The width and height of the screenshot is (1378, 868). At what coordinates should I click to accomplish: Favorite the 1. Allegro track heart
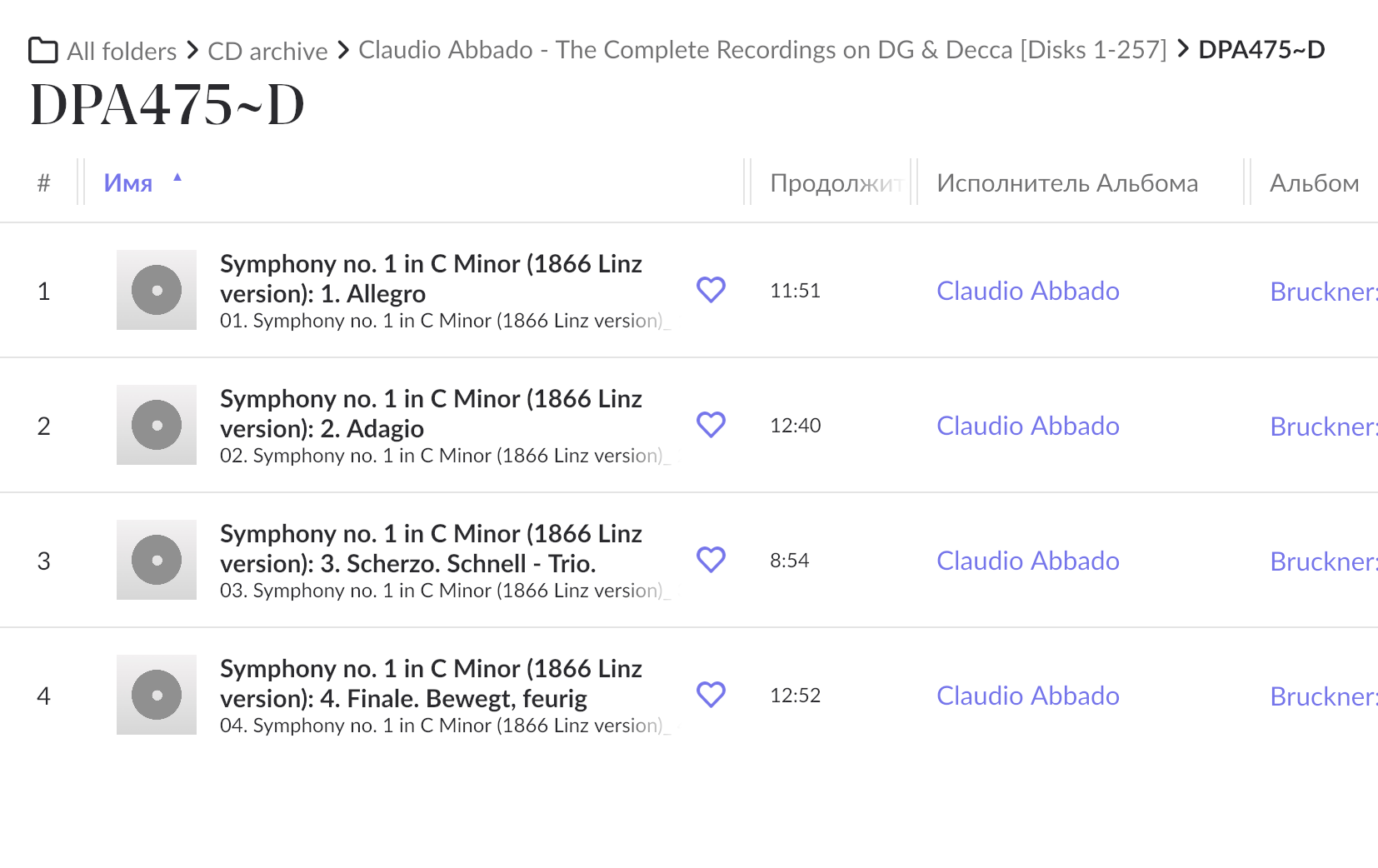[711, 290]
